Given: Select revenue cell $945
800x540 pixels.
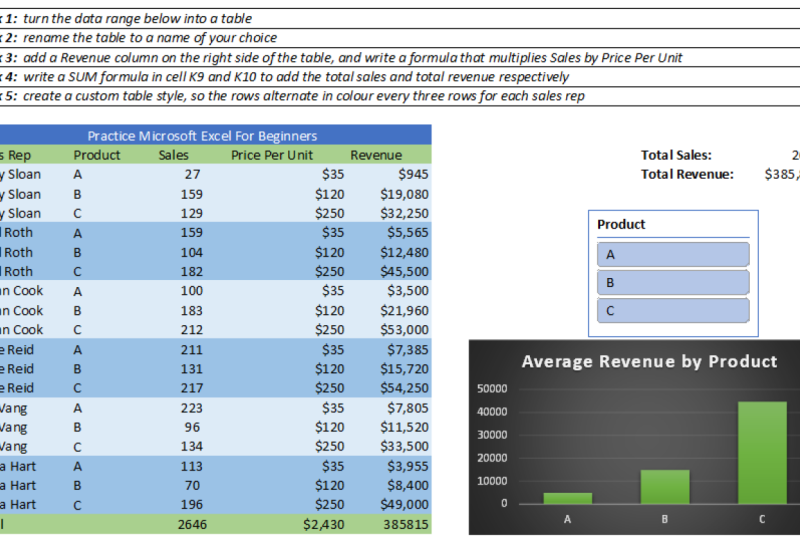Looking at the screenshot, I should 413,175.
